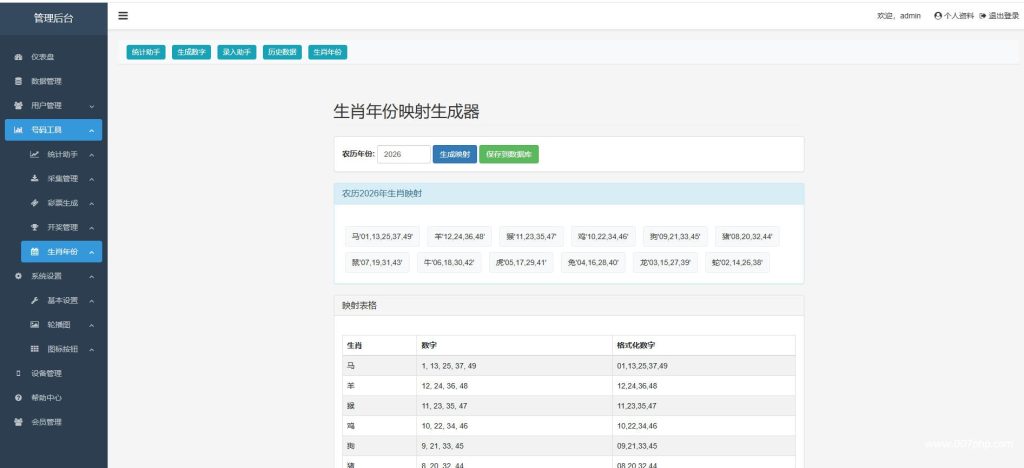This screenshot has height=468, width=1024.
Task: Open the 个人资料 profile link
Action: pos(954,16)
